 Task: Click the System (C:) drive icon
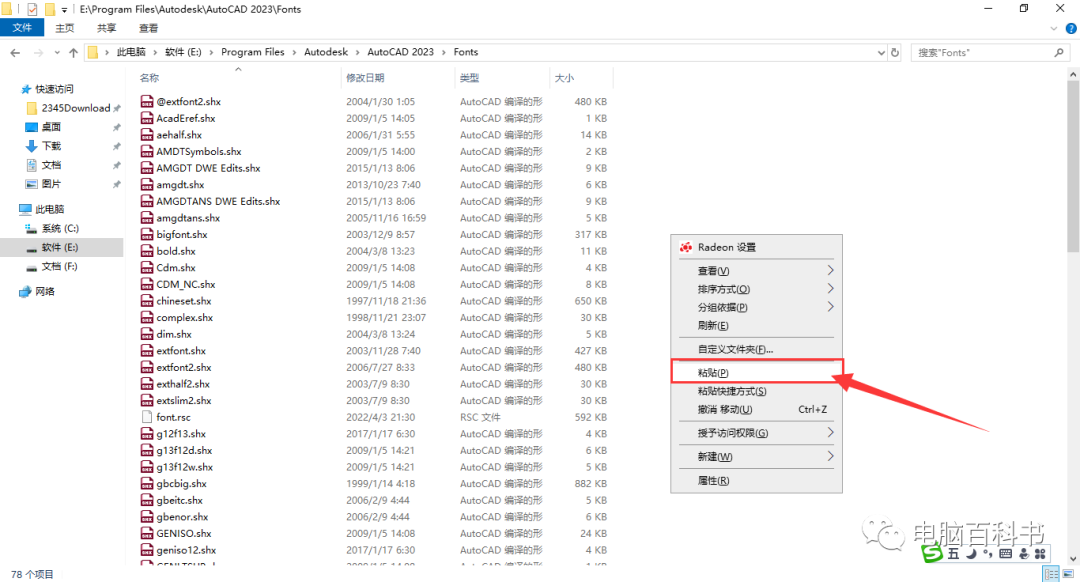pos(31,228)
